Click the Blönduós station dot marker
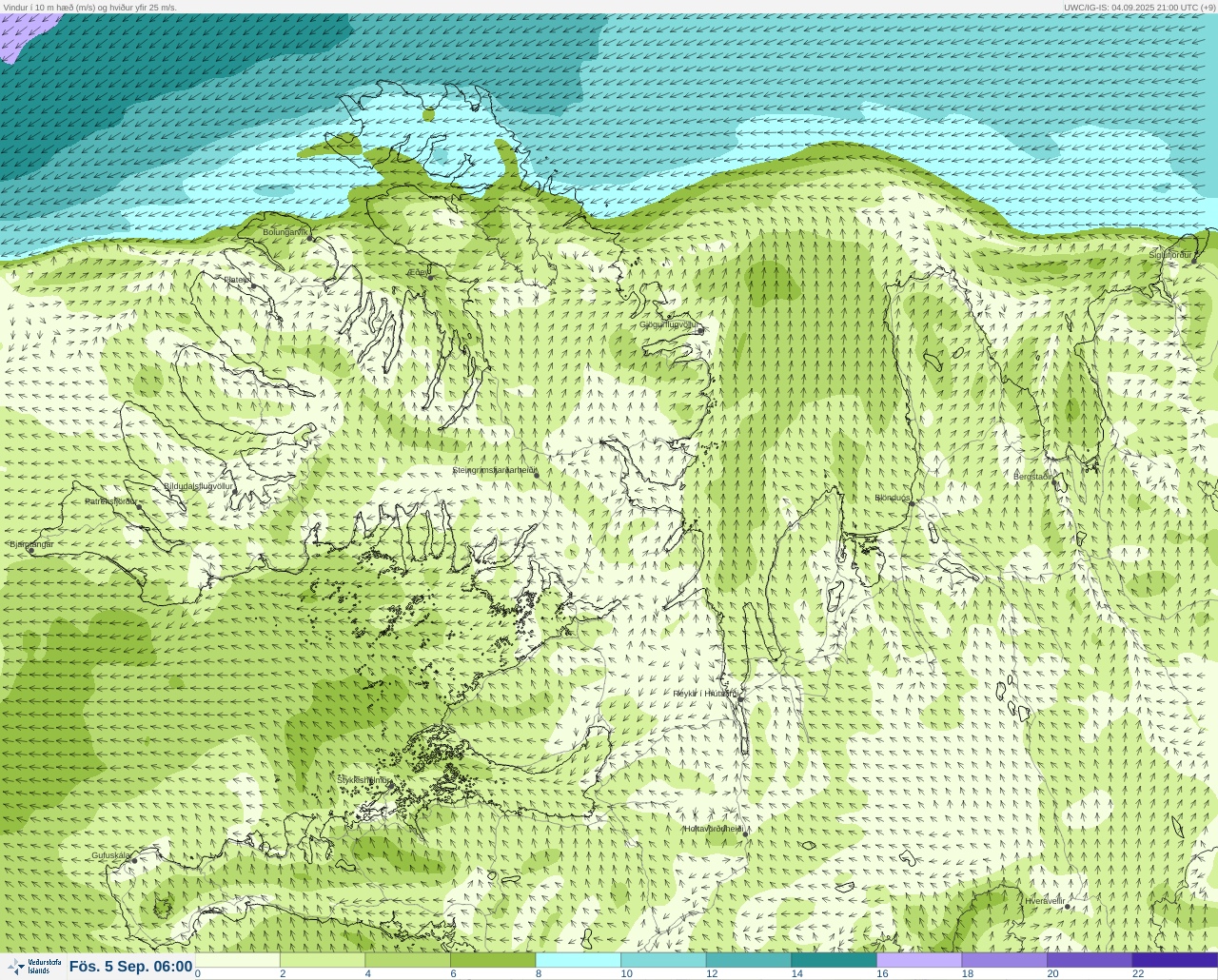Viewport: 1218px width, 980px height. click(x=912, y=503)
